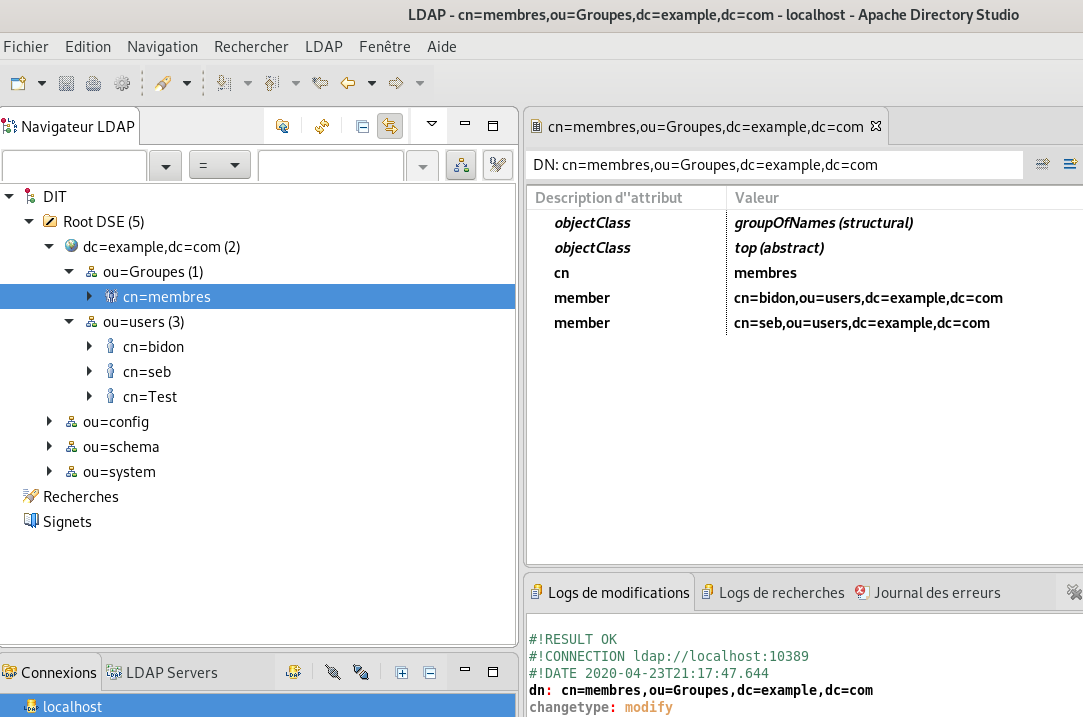1083x717 pixels.
Task: Click the quick search attribute input field
Action: tap(74, 166)
